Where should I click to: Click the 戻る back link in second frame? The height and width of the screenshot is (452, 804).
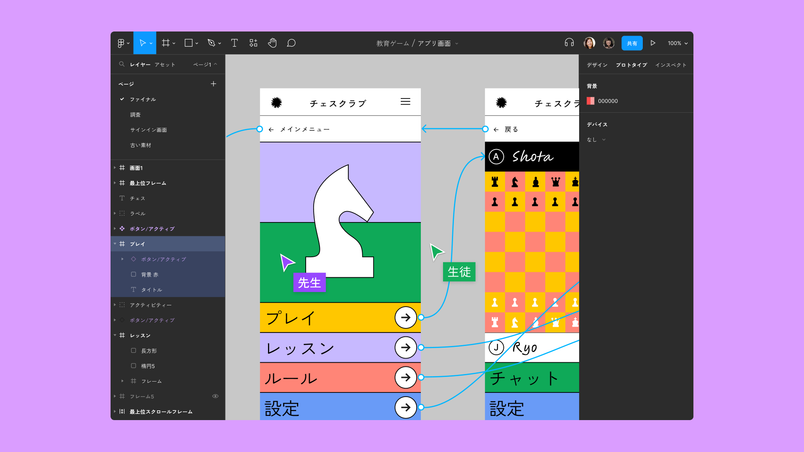[506, 130]
